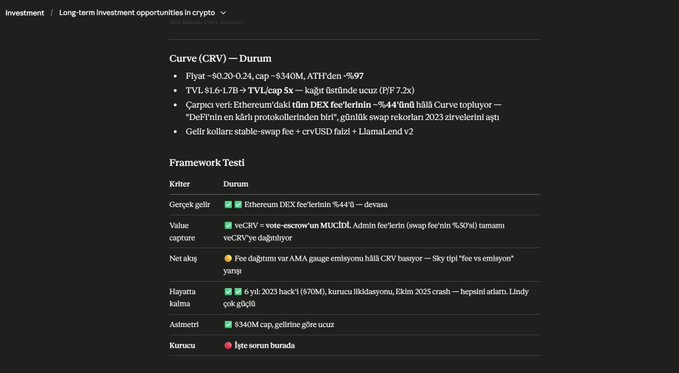Click the Value capture row label

pos(182,231)
